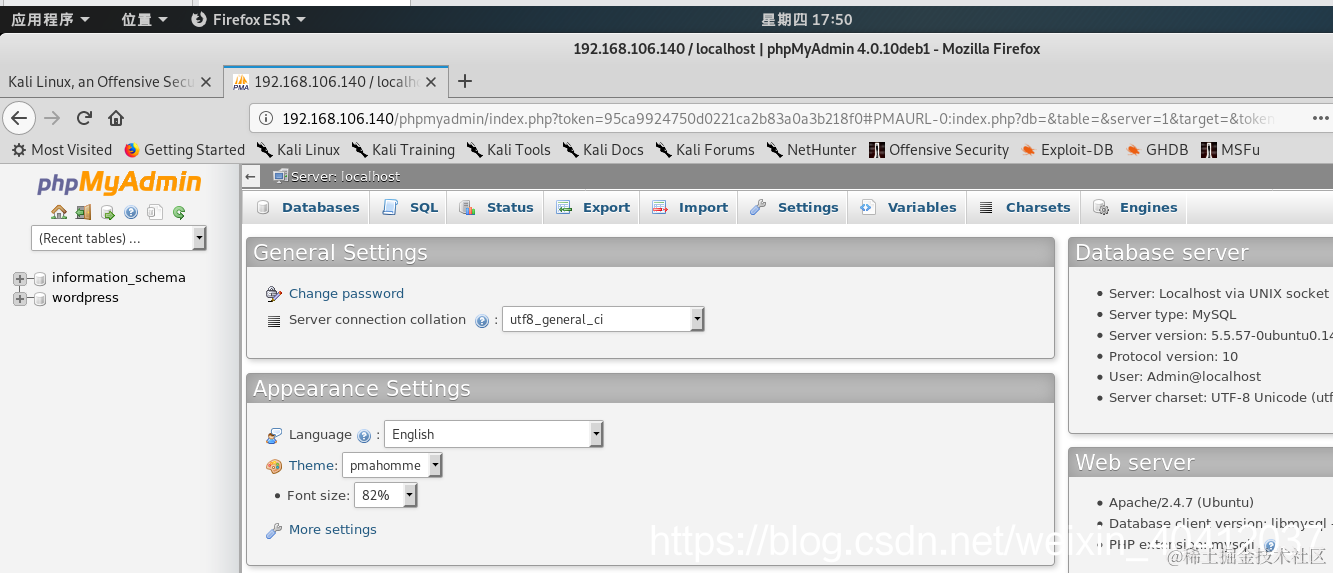Close the Kali Linux browser tab
The image size is (1333, 573).
coord(206,82)
